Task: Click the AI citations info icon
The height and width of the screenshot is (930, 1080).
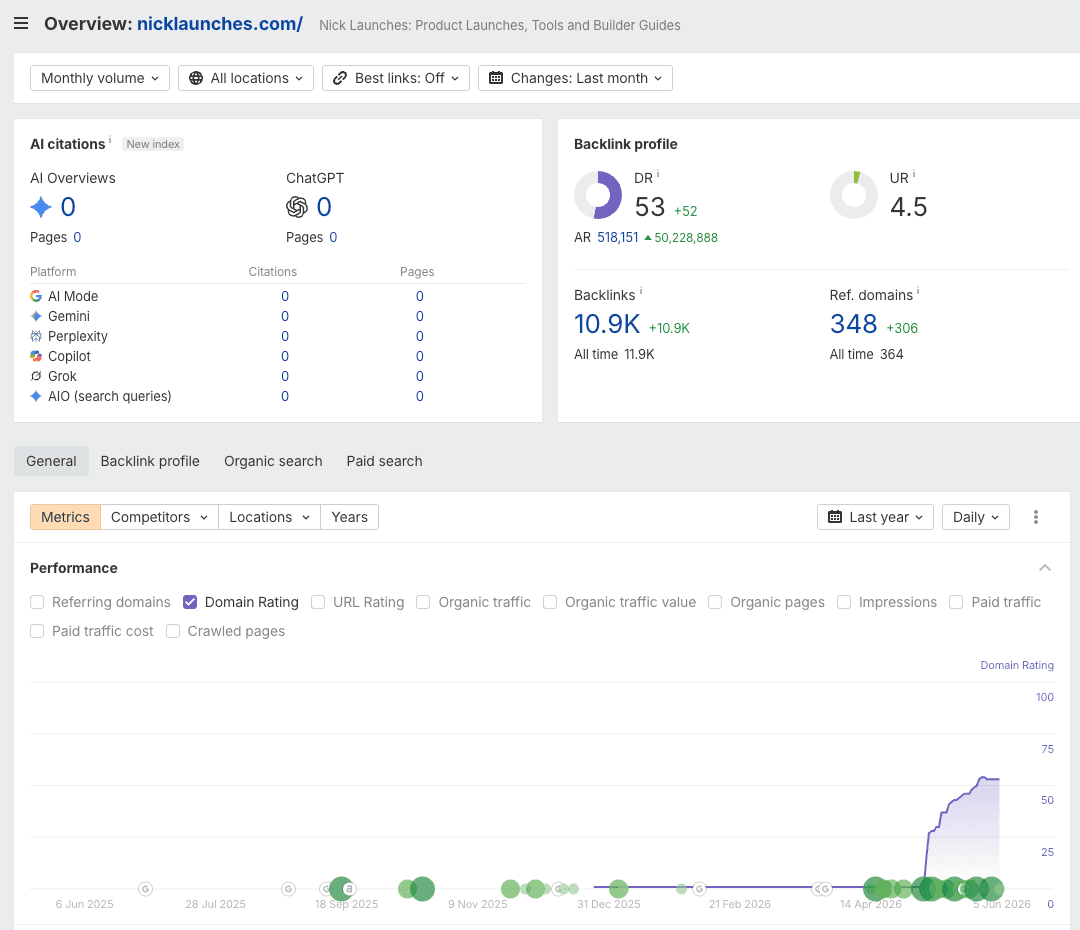Action: pos(110,139)
